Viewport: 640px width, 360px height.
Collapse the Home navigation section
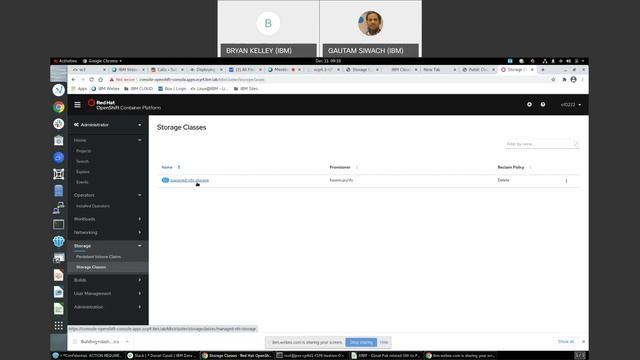tap(108, 140)
